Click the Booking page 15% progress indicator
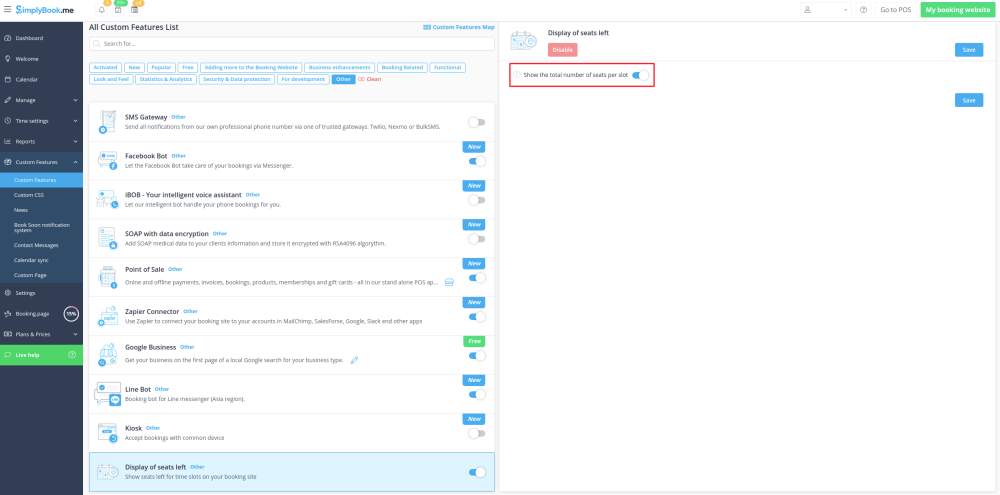 (71, 314)
